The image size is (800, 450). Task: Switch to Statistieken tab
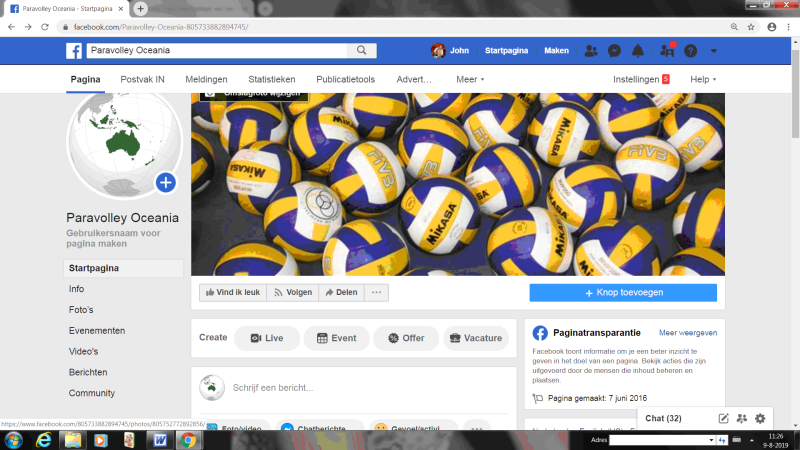pos(271,80)
